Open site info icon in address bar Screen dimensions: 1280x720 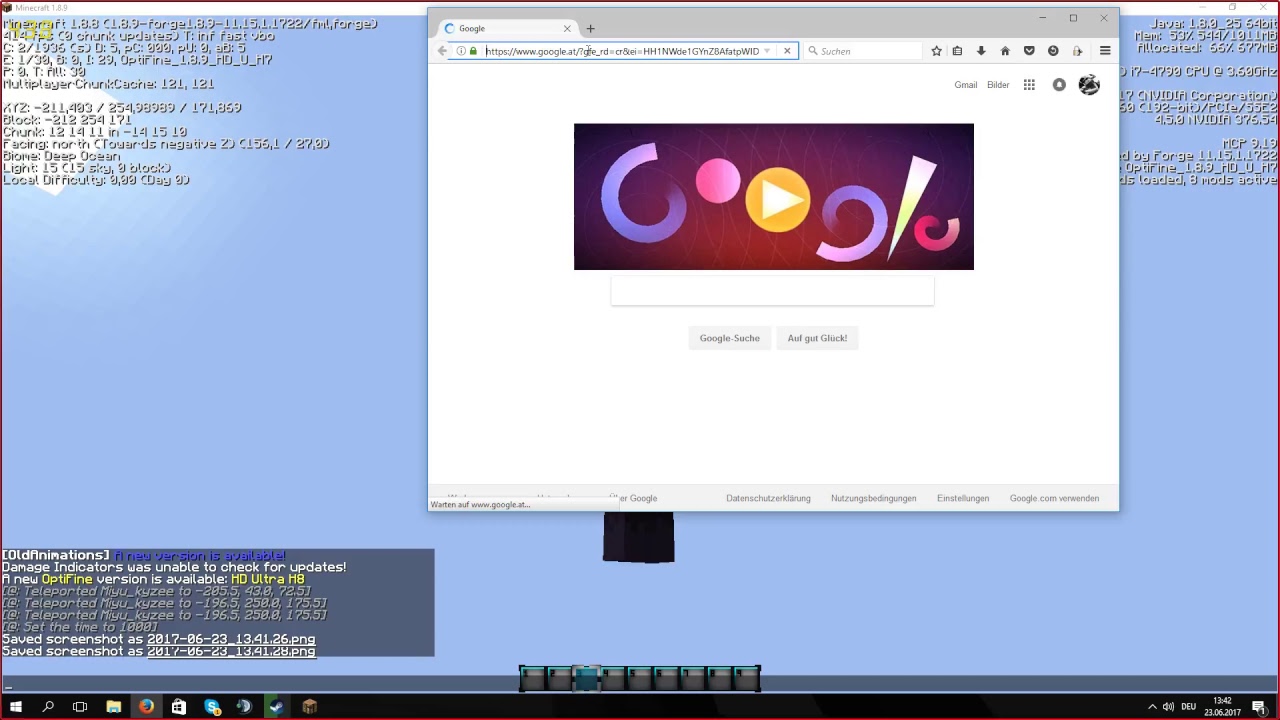[x=461, y=51]
